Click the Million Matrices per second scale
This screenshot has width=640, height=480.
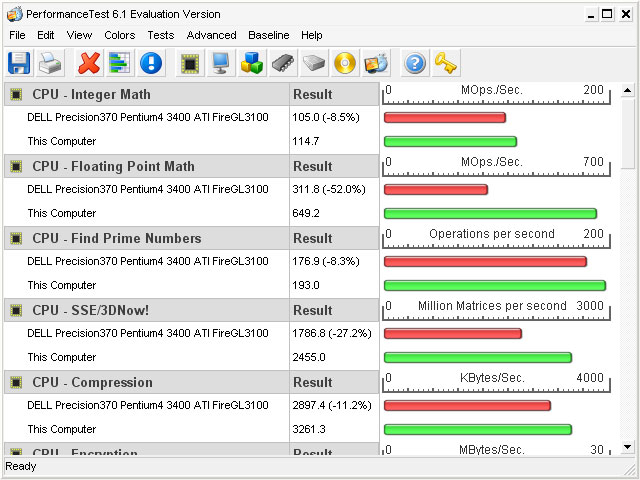point(496,311)
